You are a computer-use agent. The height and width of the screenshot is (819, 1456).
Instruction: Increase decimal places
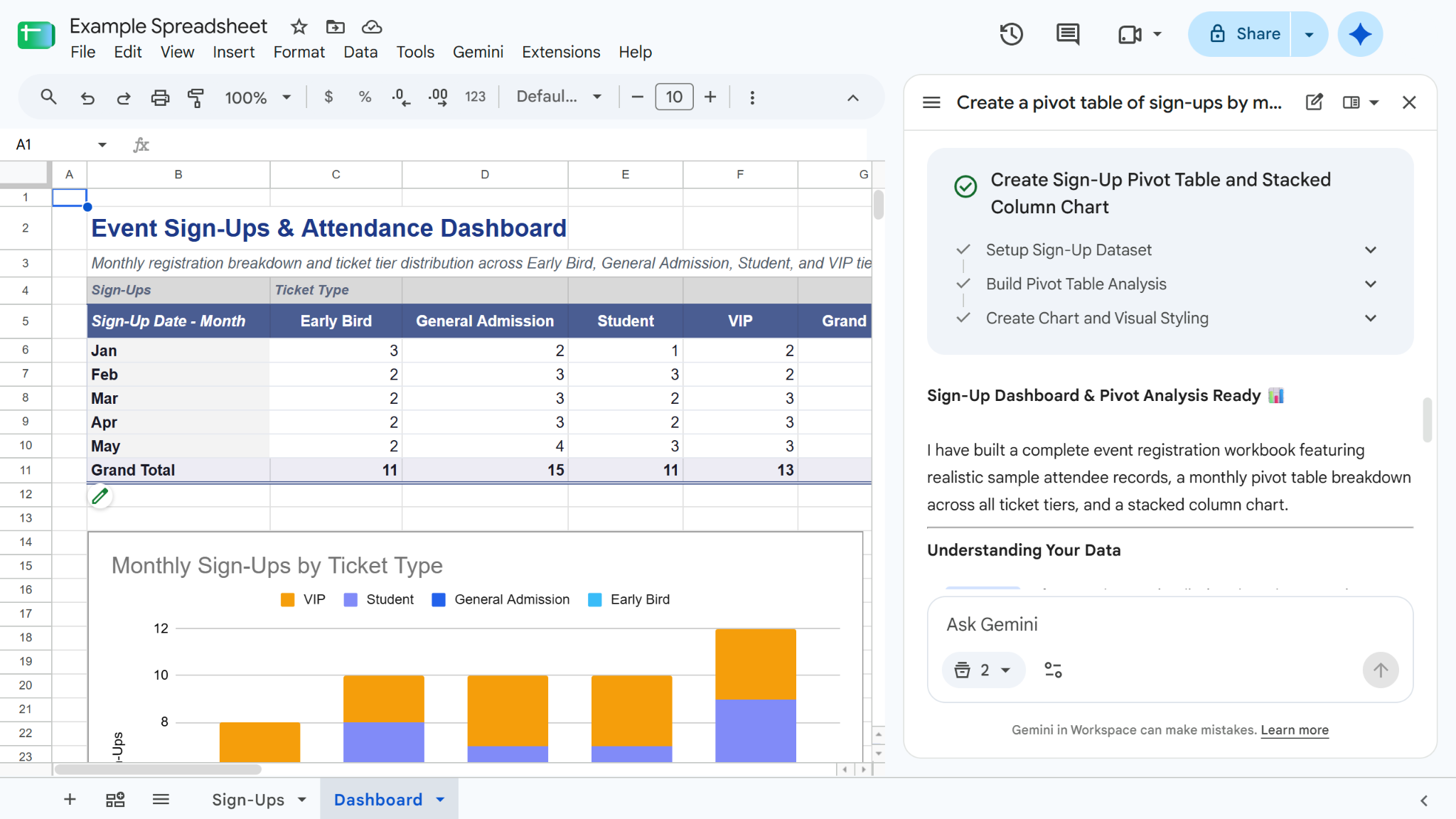click(438, 97)
